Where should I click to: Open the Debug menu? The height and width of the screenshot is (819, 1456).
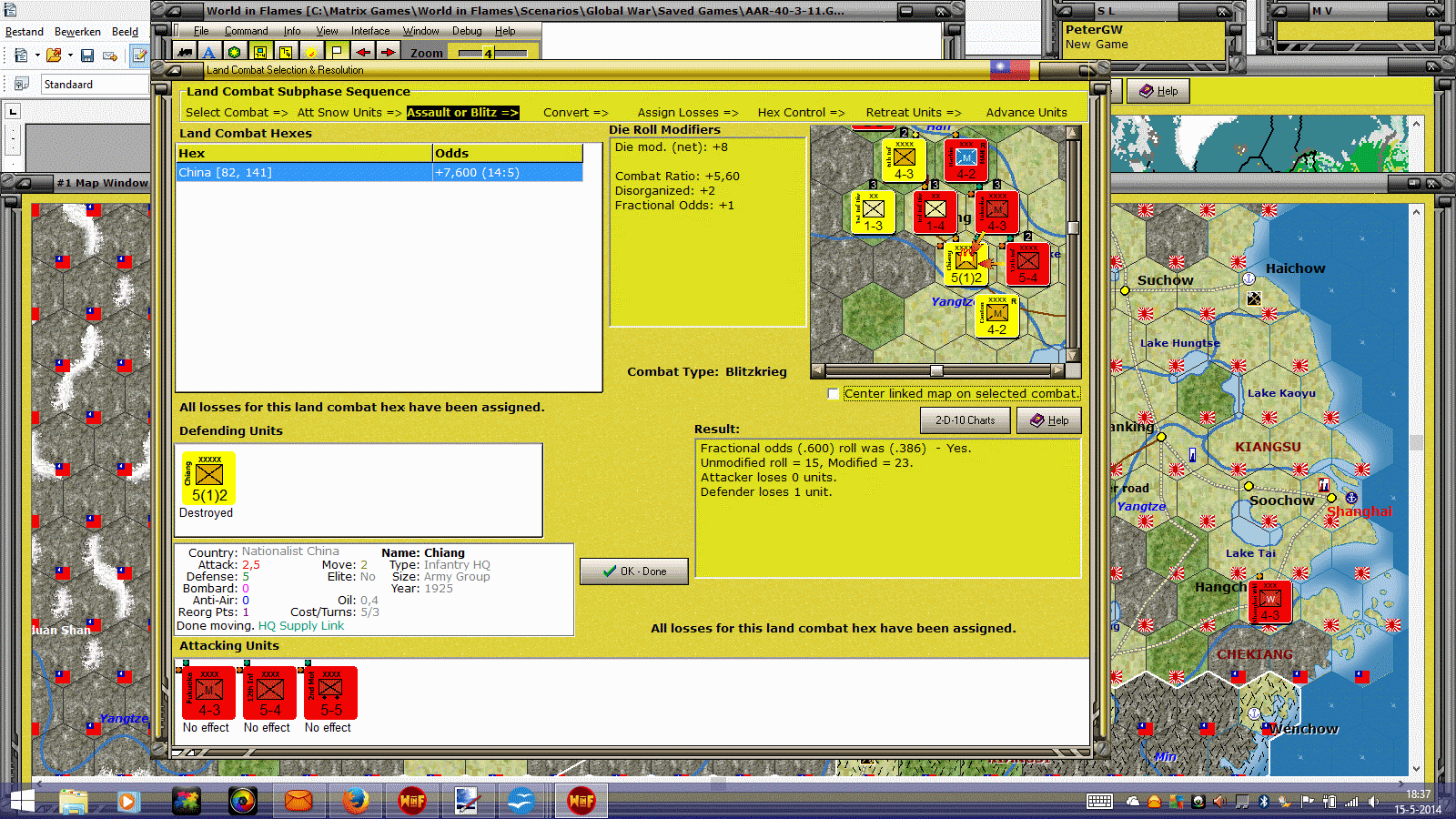tap(467, 31)
